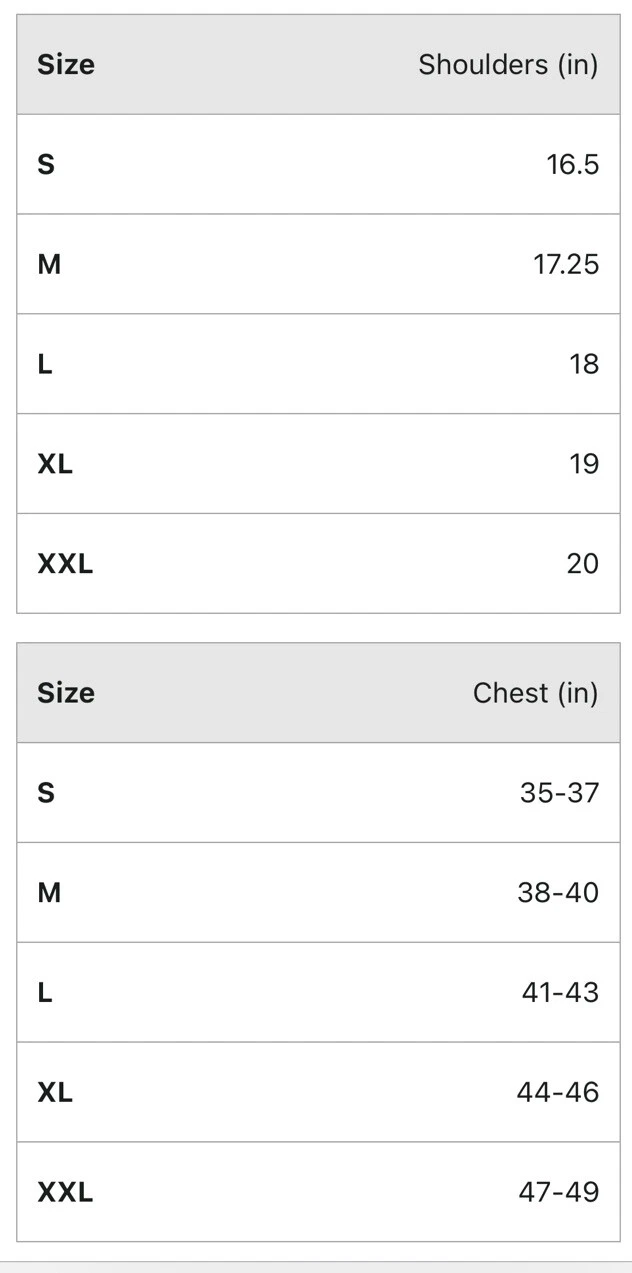Select size XL in the Chest table
The height and width of the screenshot is (1273, 632).
coord(55,1092)
